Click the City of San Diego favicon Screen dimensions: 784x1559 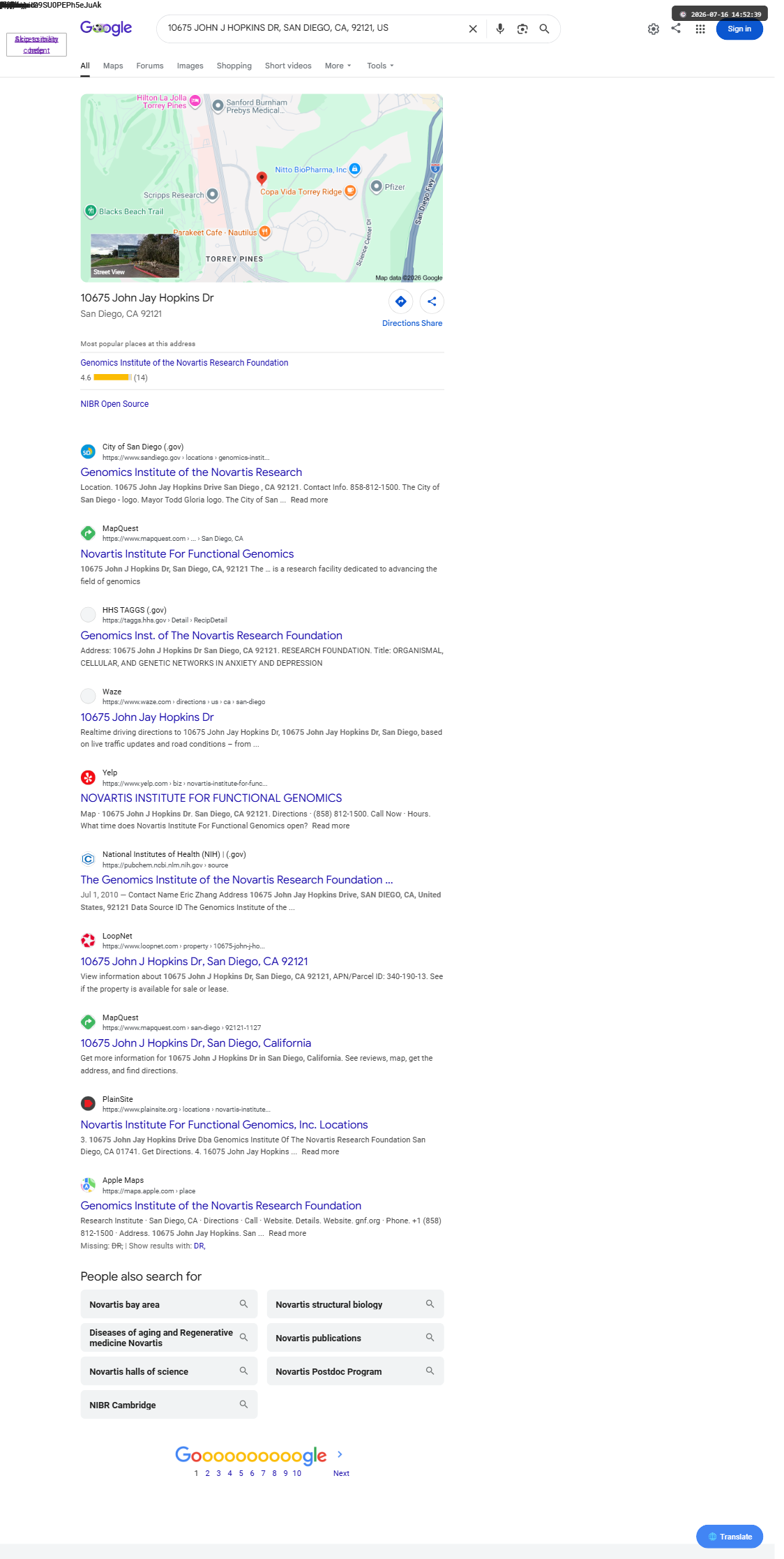pos(88,452)
